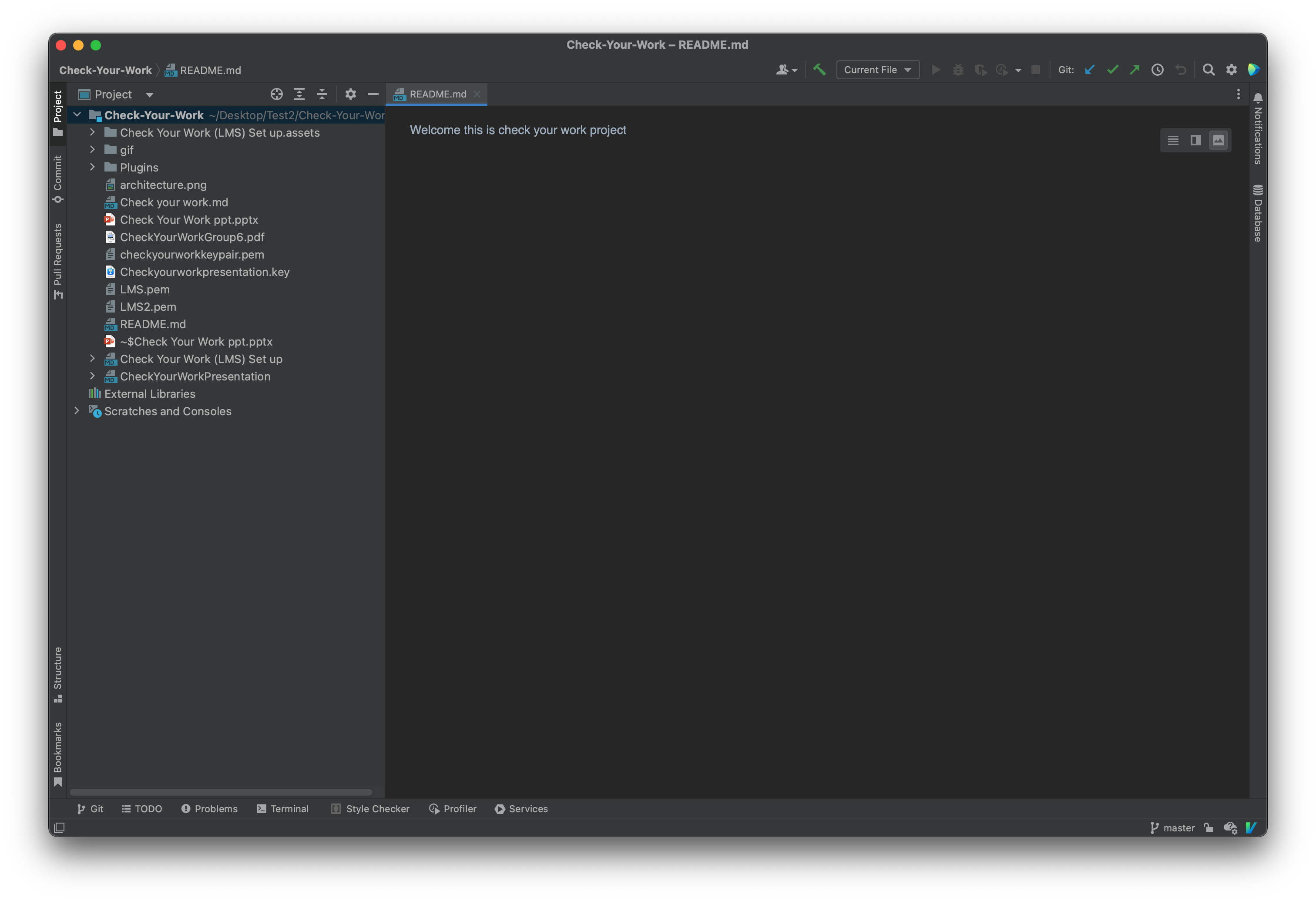Click the Project panel horizontal scrollbar

click(x=221, y=792)
